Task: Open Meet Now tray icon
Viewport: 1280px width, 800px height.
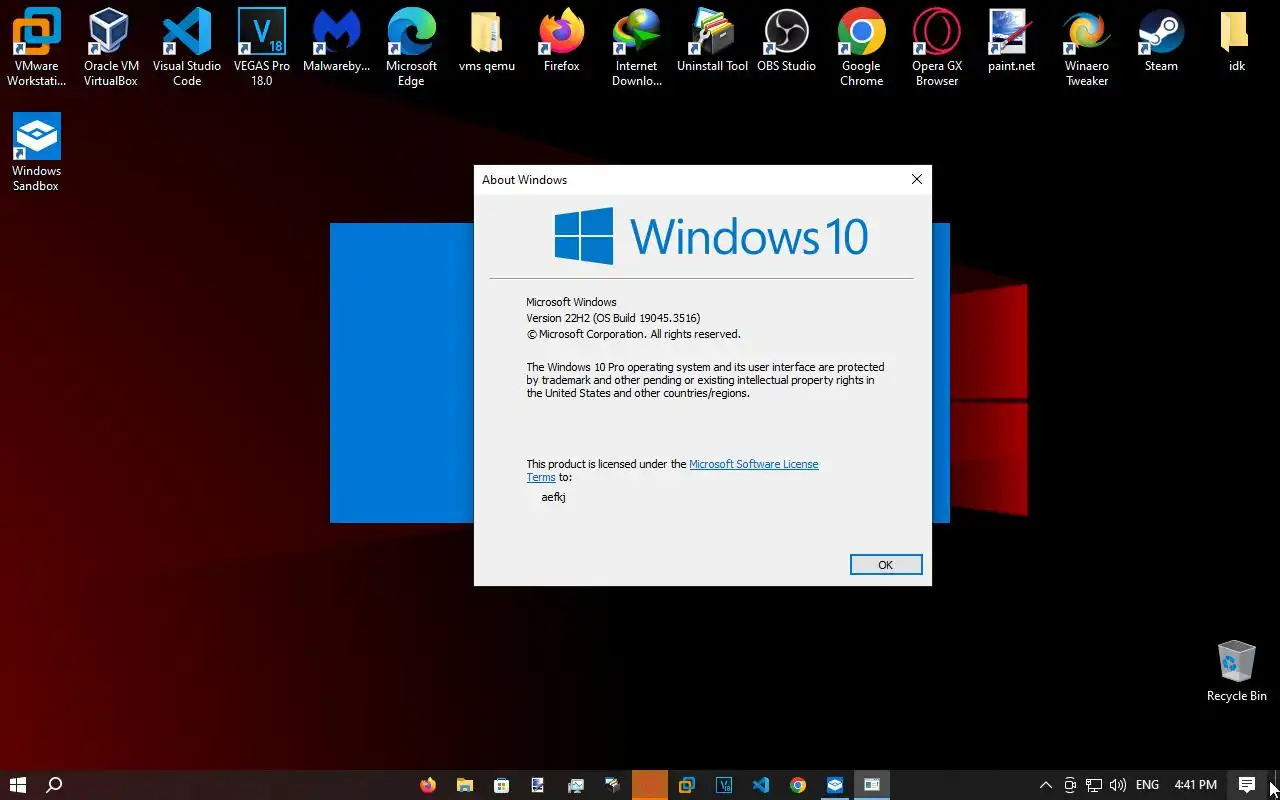Action: point(1070,785)
